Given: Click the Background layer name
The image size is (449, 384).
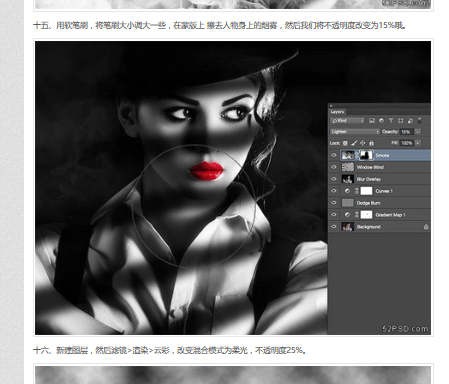Looking at the screenshot, I should click(x=368, y=227).
